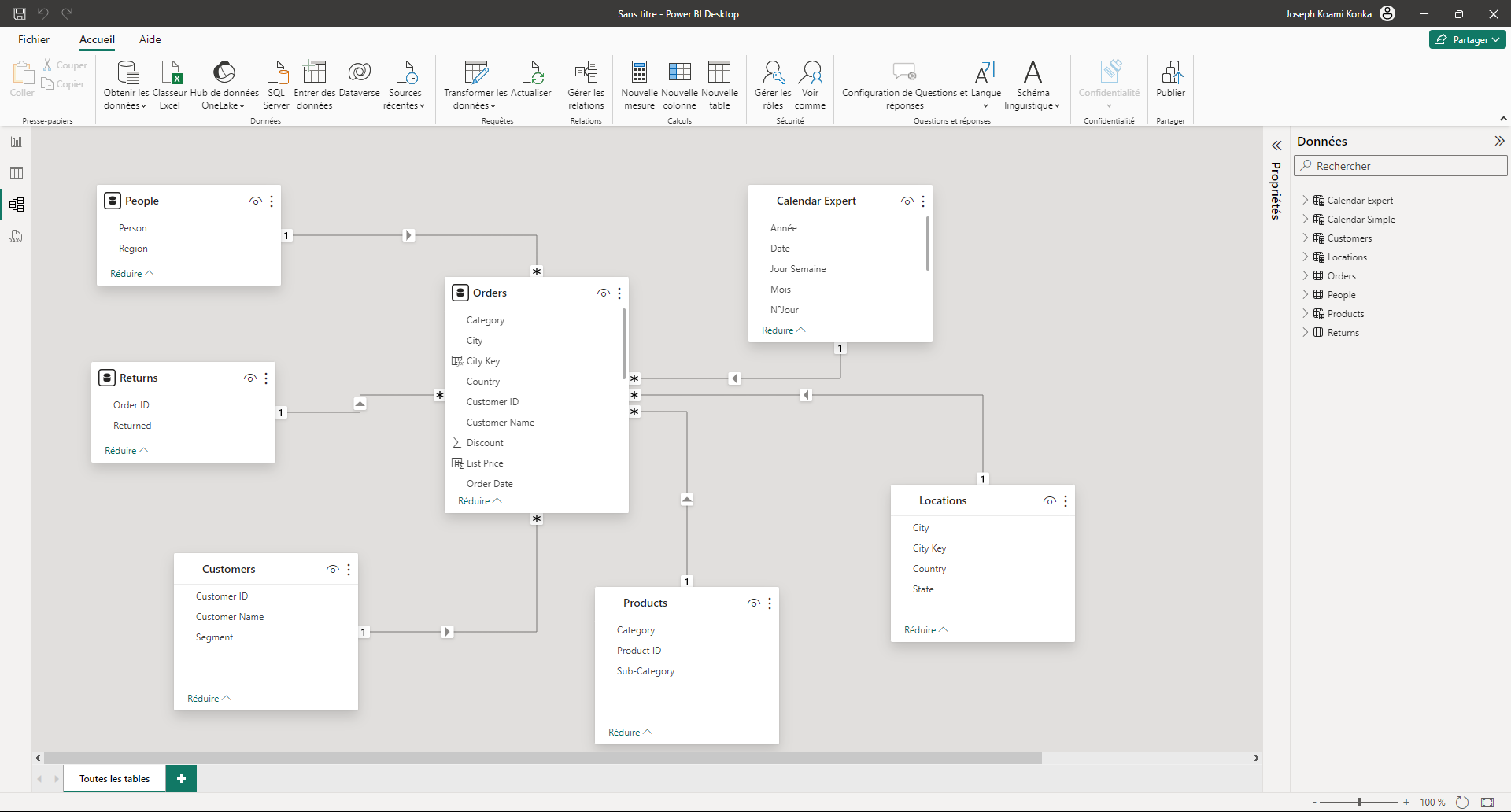
Task: Reset zoom level icon
Action: 1462,803
